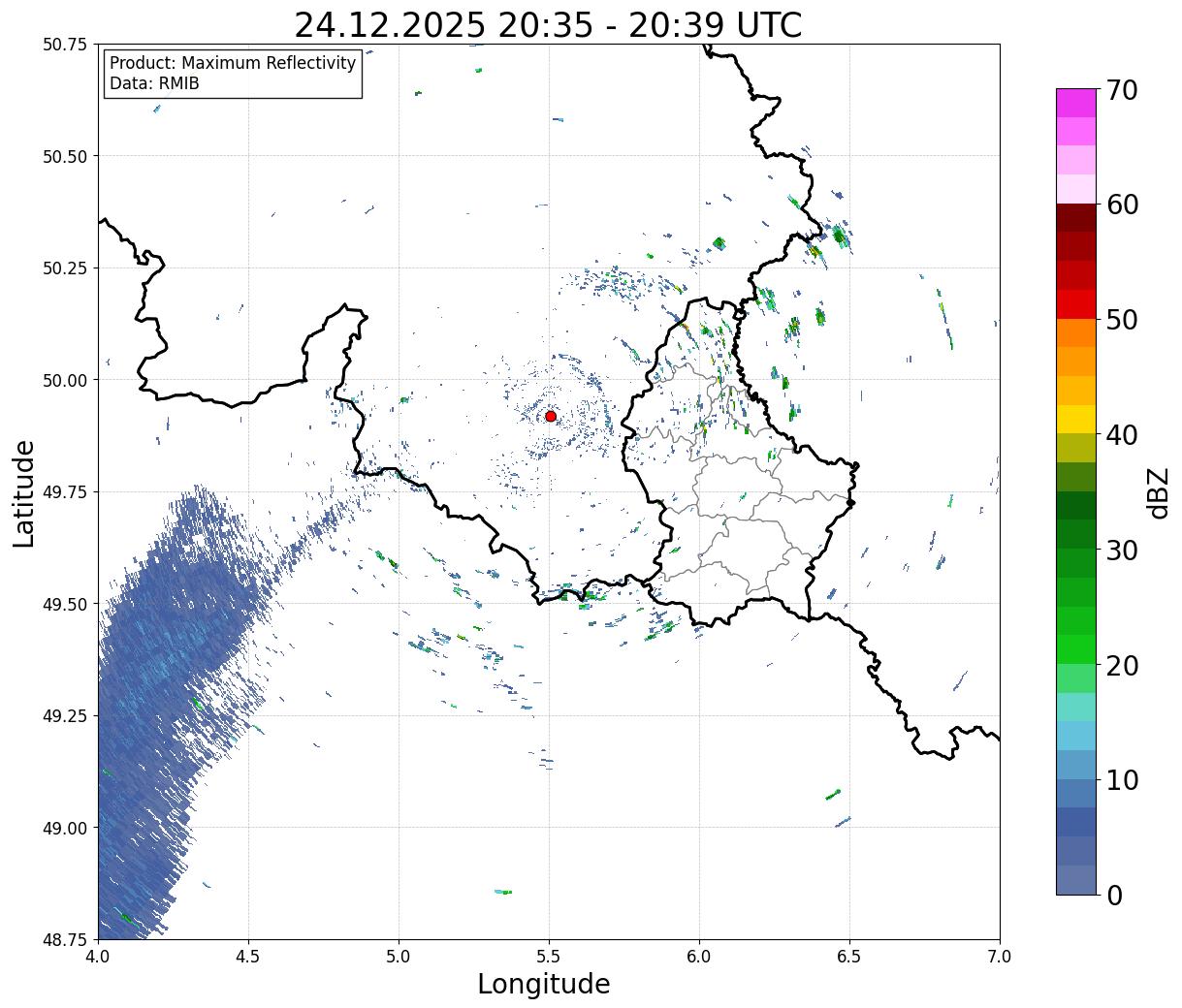Viewport: 1182px width, 1008px height.
Task: Click the red radar location marker
Action: click(551, 416)
